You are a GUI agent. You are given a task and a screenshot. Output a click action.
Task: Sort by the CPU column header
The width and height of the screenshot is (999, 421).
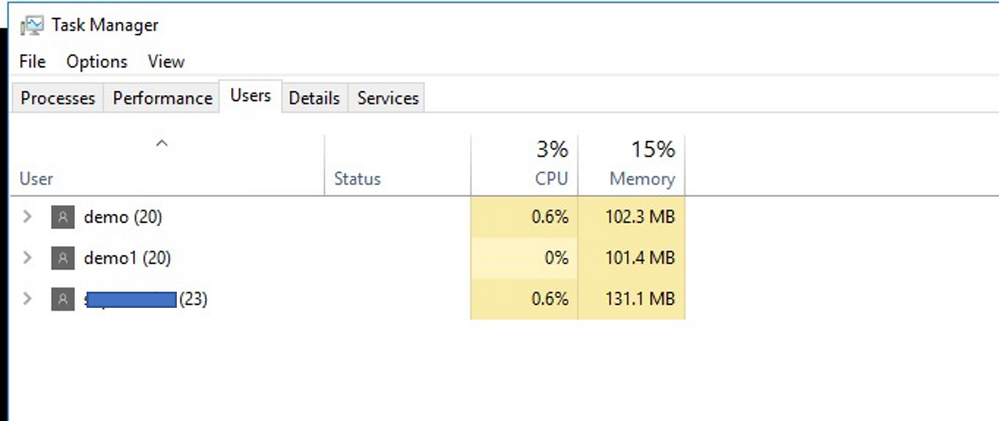[x=524, y=164]
